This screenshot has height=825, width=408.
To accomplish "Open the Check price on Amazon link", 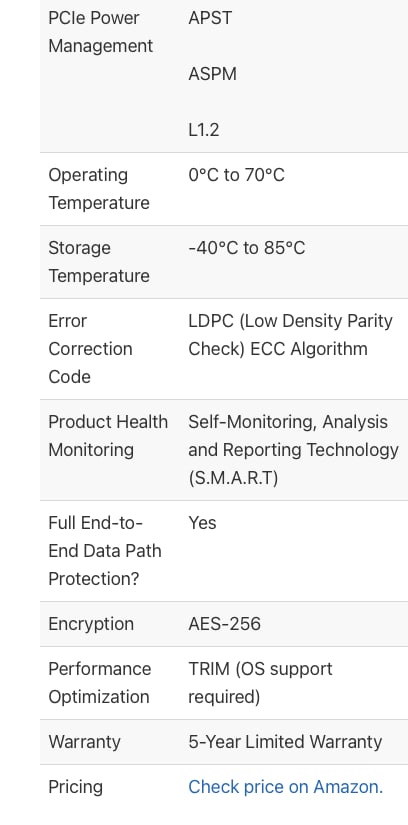I will (285, 787).
